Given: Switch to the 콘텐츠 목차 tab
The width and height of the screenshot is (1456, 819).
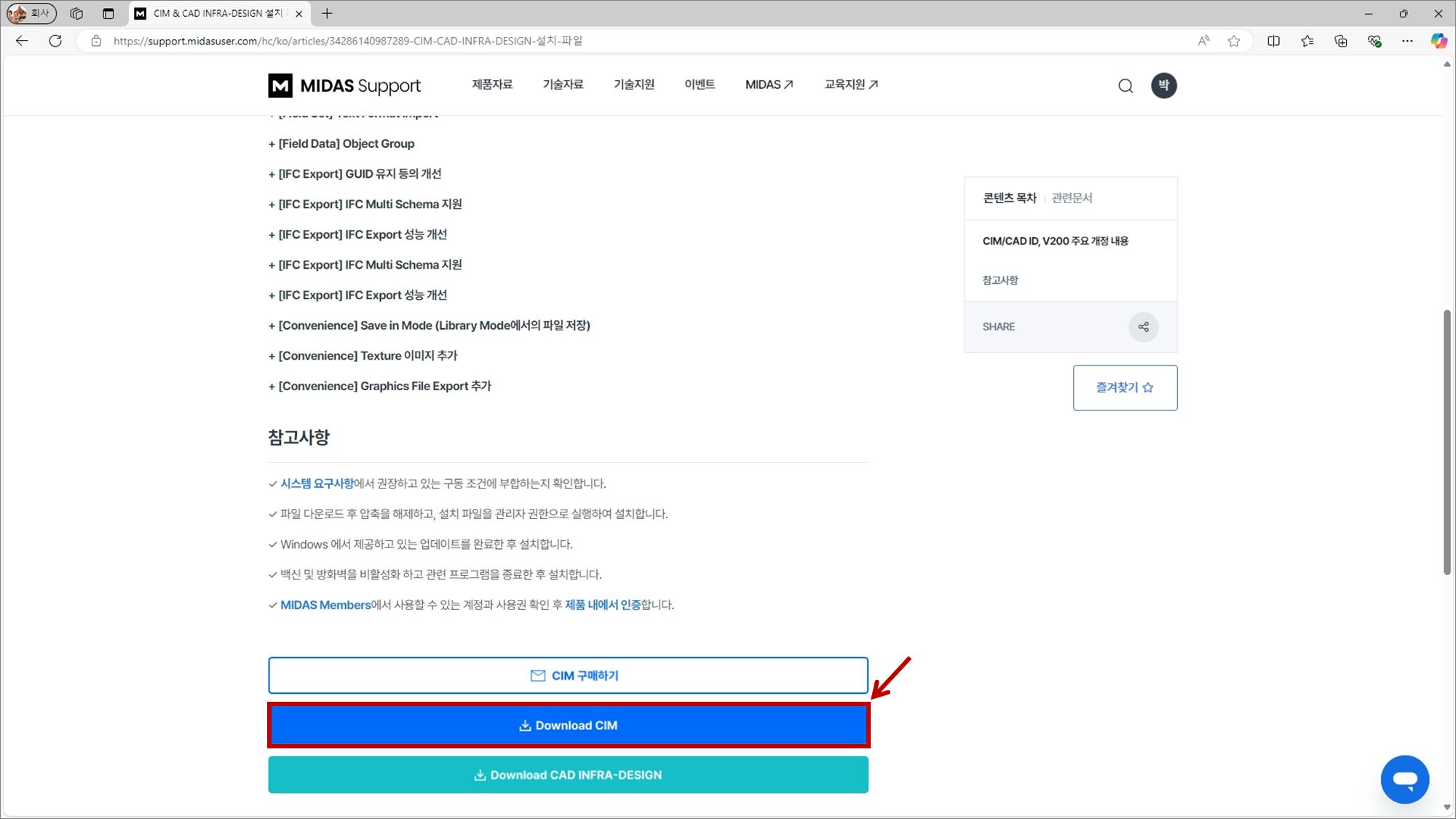Looking at the screenshot, I should click(1009, 198).
